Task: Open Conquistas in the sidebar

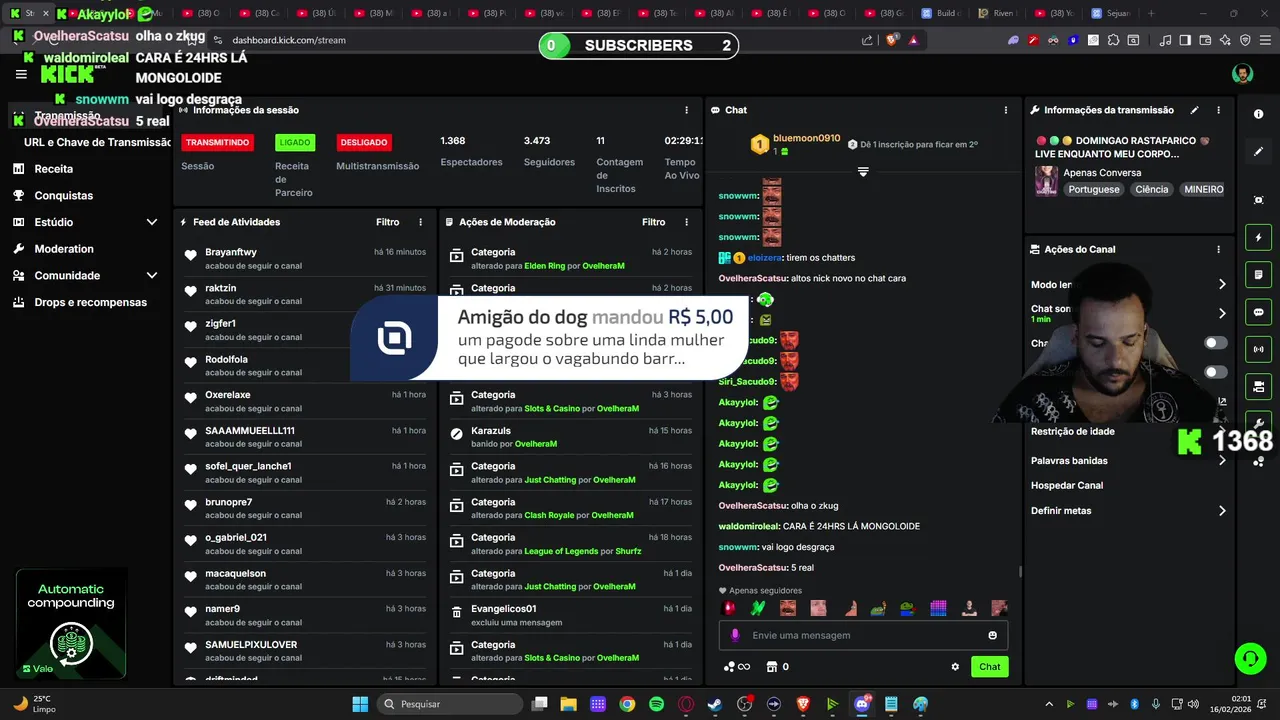Action: click(x=63, y=196)
